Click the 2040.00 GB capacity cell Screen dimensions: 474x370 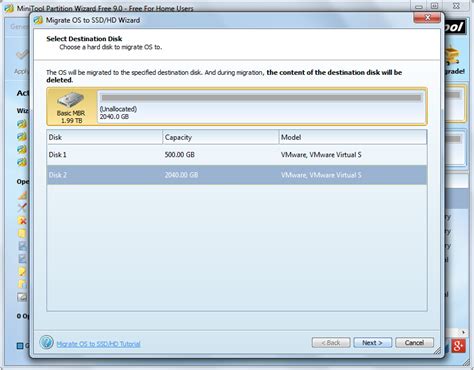181,175
